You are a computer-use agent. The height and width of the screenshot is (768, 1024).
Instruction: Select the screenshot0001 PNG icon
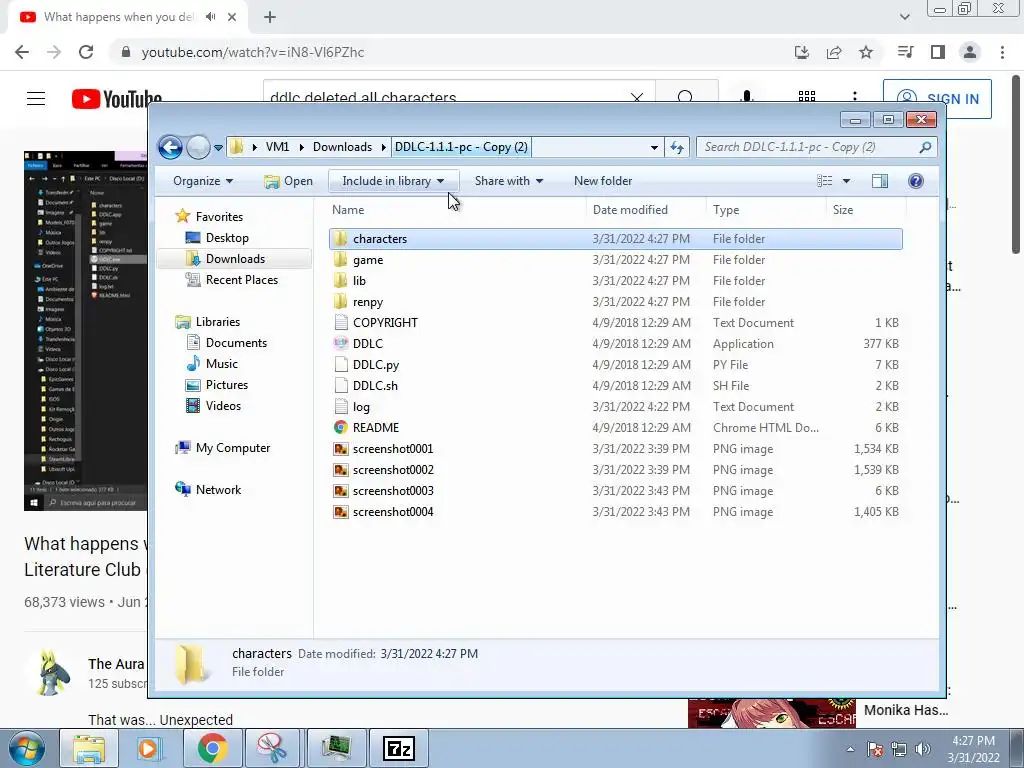click(x=340, y=449)
